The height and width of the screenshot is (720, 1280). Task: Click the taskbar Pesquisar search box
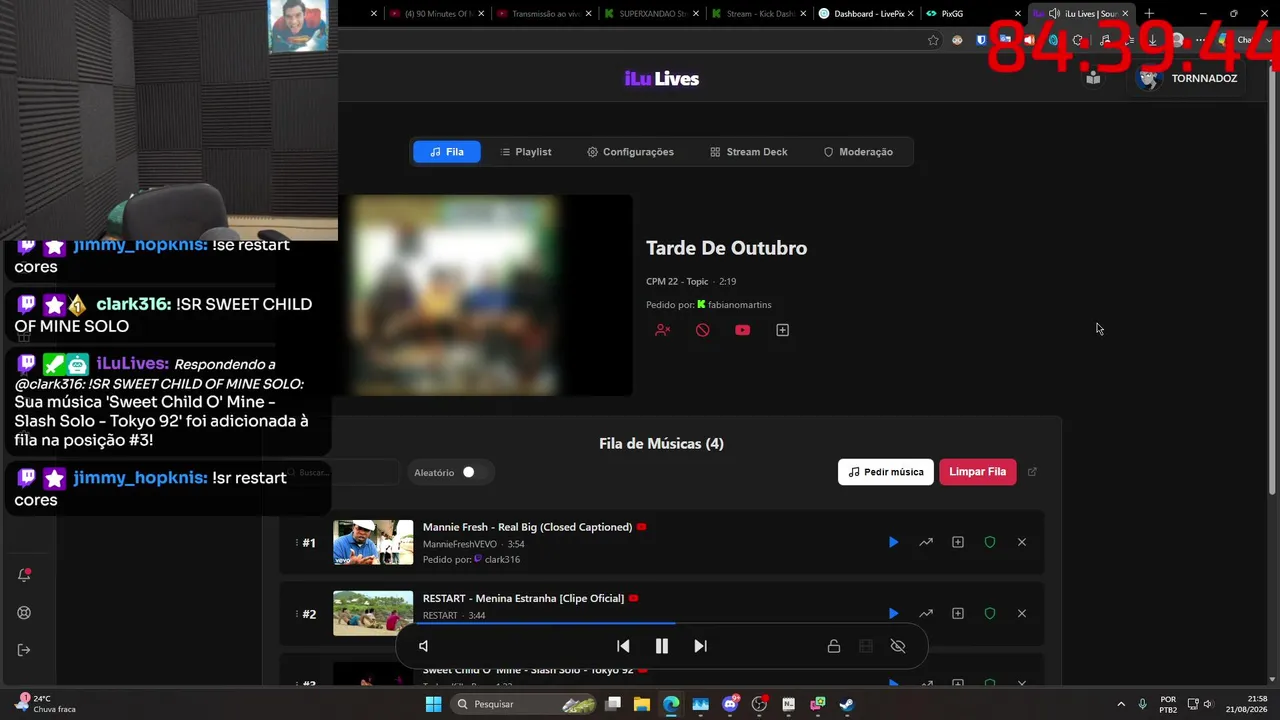(525, 704)
